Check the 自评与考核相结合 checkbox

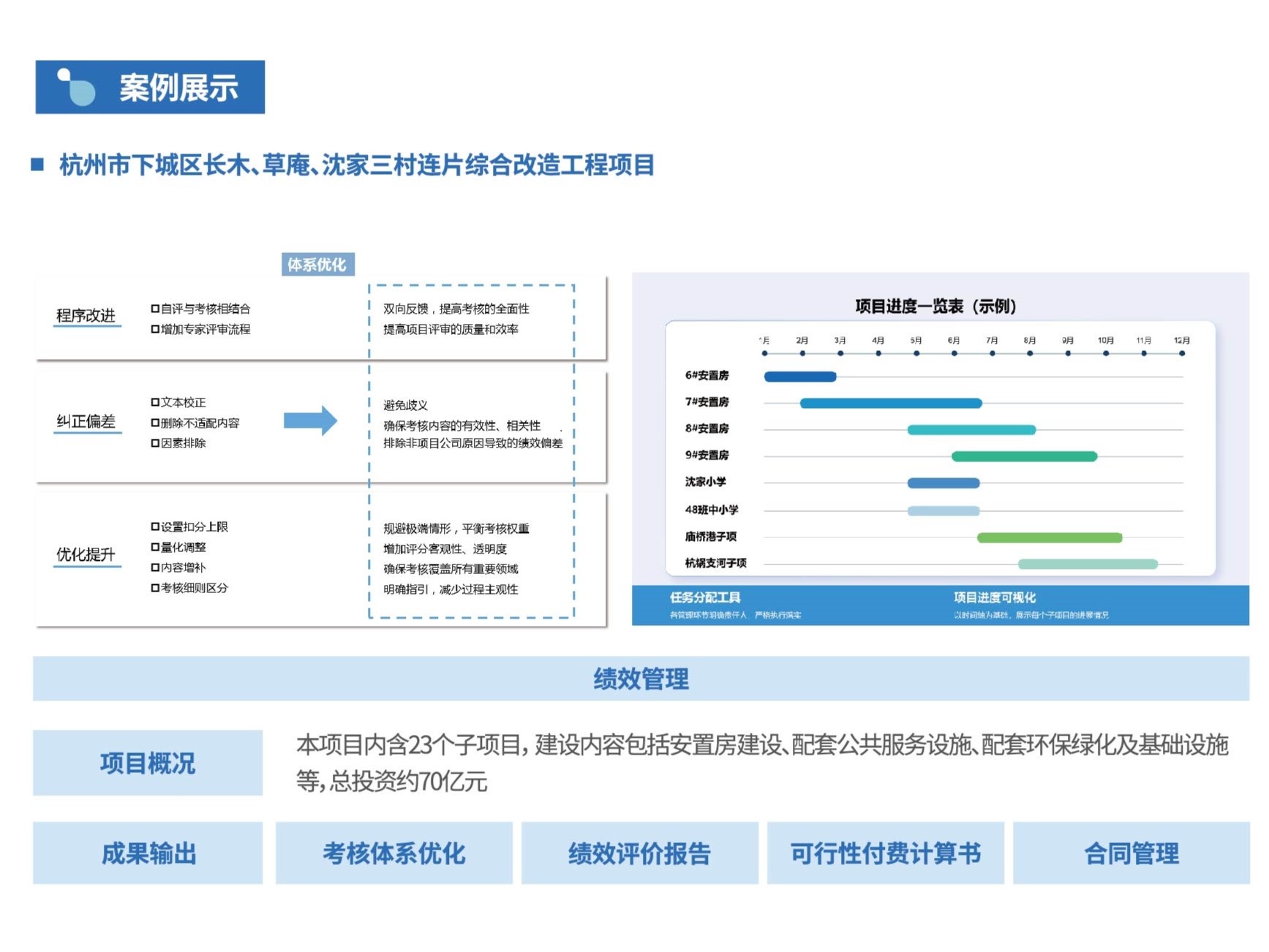pyautogui.click(x=155, y=309)
